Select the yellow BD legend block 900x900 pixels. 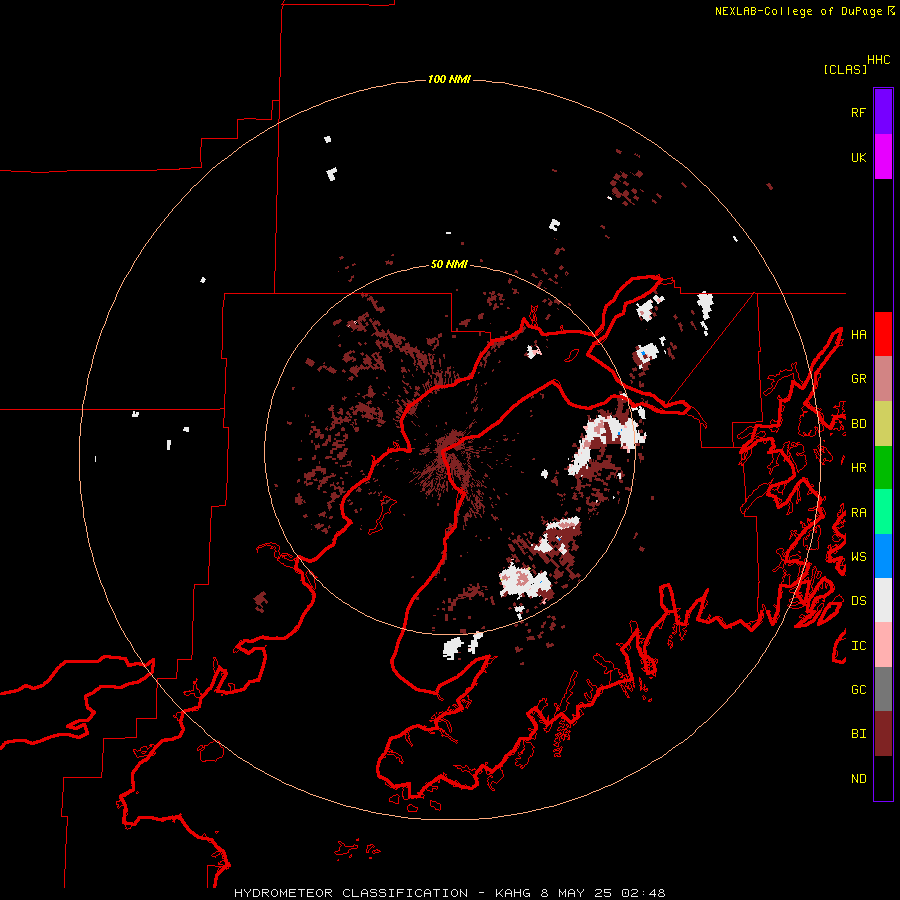pos(883,424)
